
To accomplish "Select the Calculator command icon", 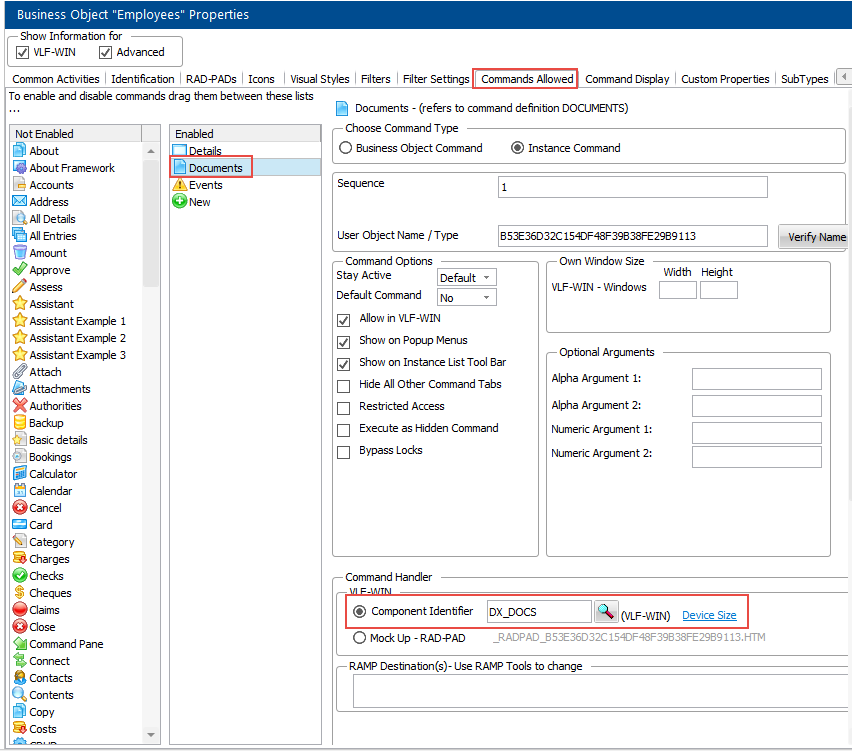I will point(20,474).
